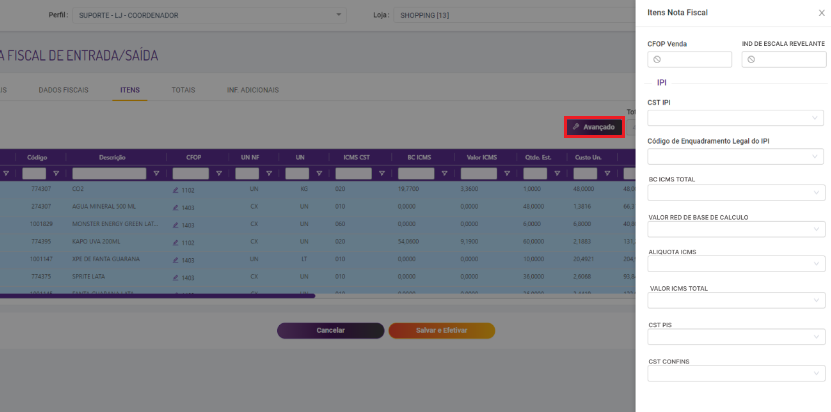
Task: Expand ALIQUOTA ICMS dropdown
Action: [x=736, y=264]
